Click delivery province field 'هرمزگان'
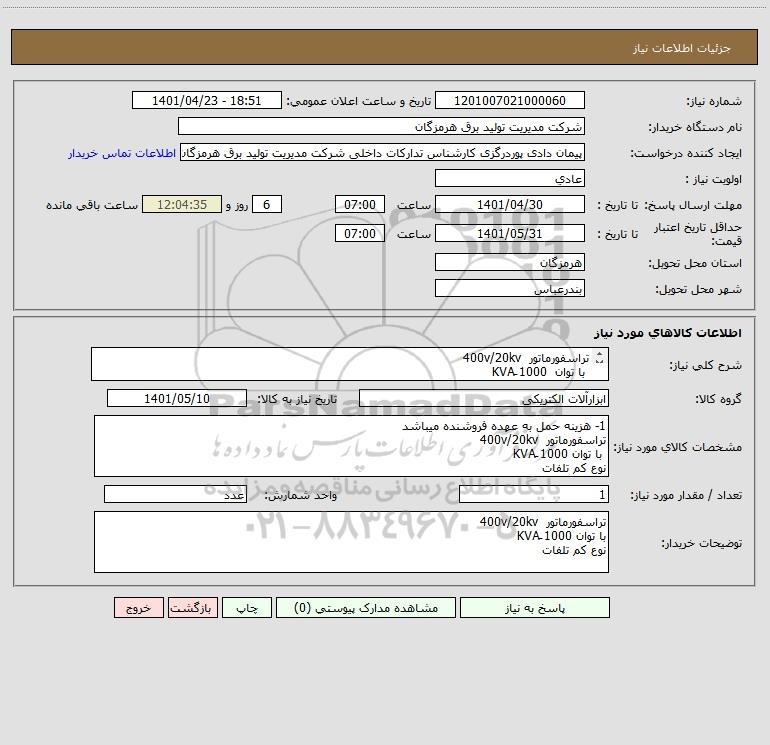 point(510,263)
